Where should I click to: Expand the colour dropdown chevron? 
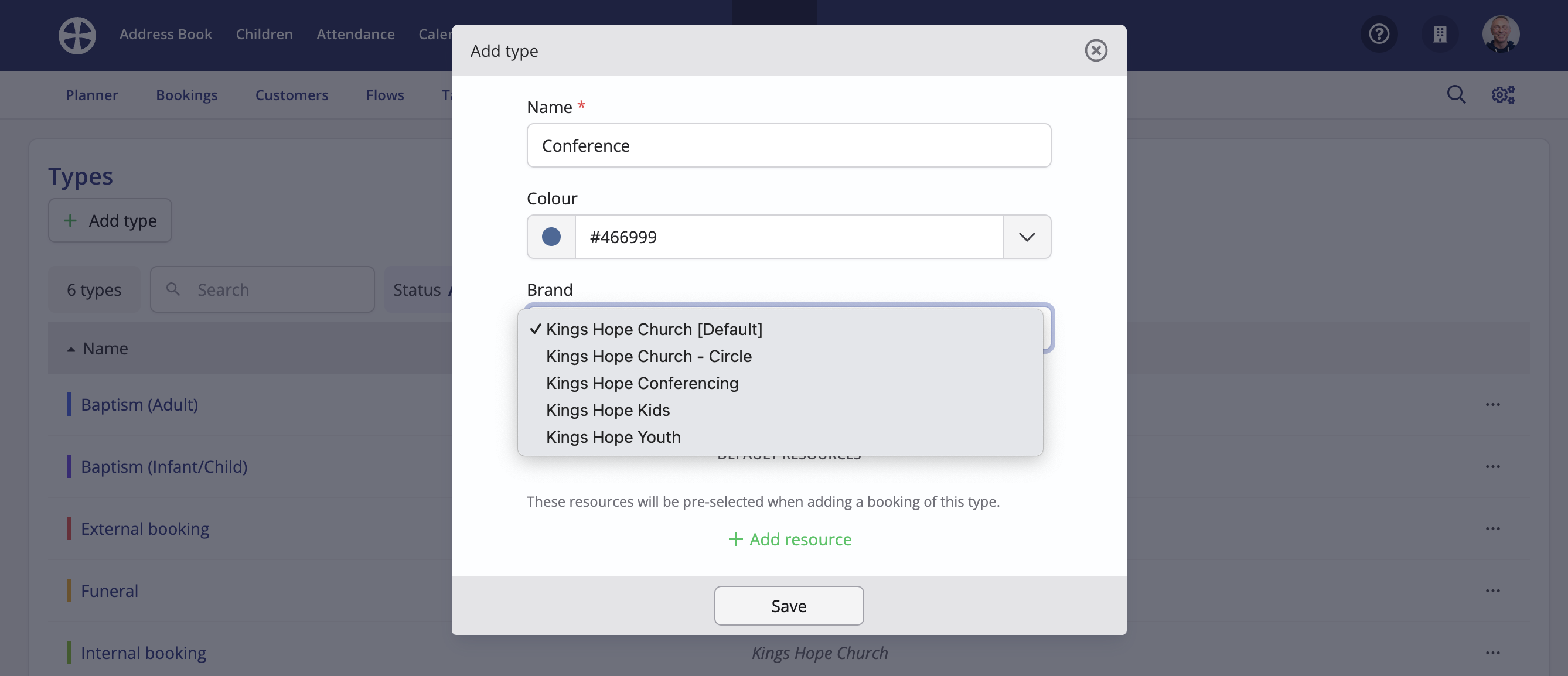(1026, 236)
